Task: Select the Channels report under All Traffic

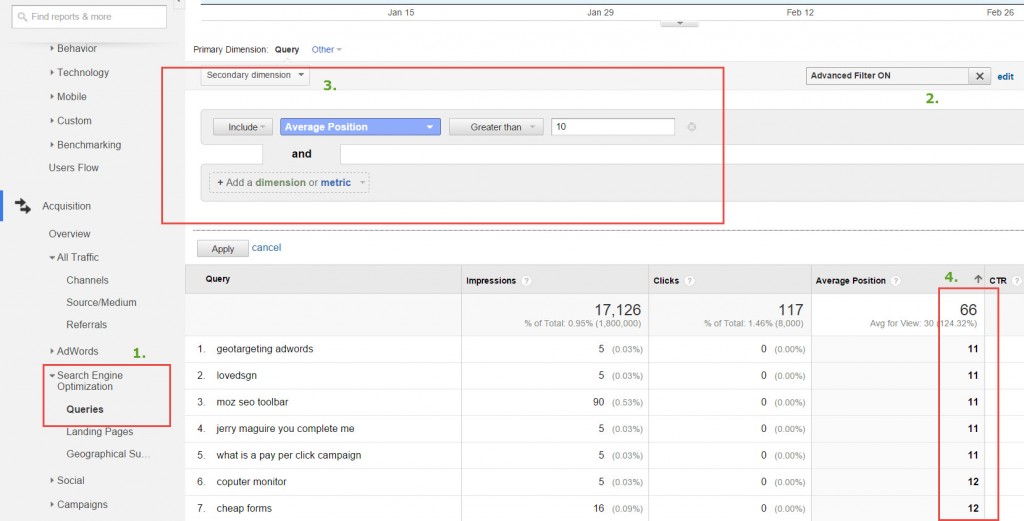Action: coord(87,280)
